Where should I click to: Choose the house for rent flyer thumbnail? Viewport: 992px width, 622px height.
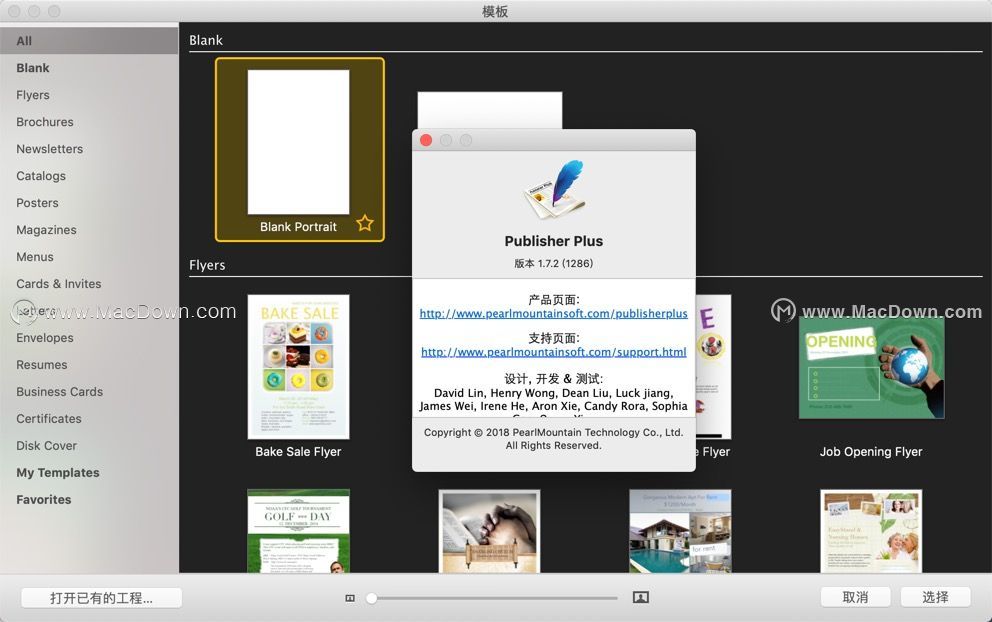(680, 531)
